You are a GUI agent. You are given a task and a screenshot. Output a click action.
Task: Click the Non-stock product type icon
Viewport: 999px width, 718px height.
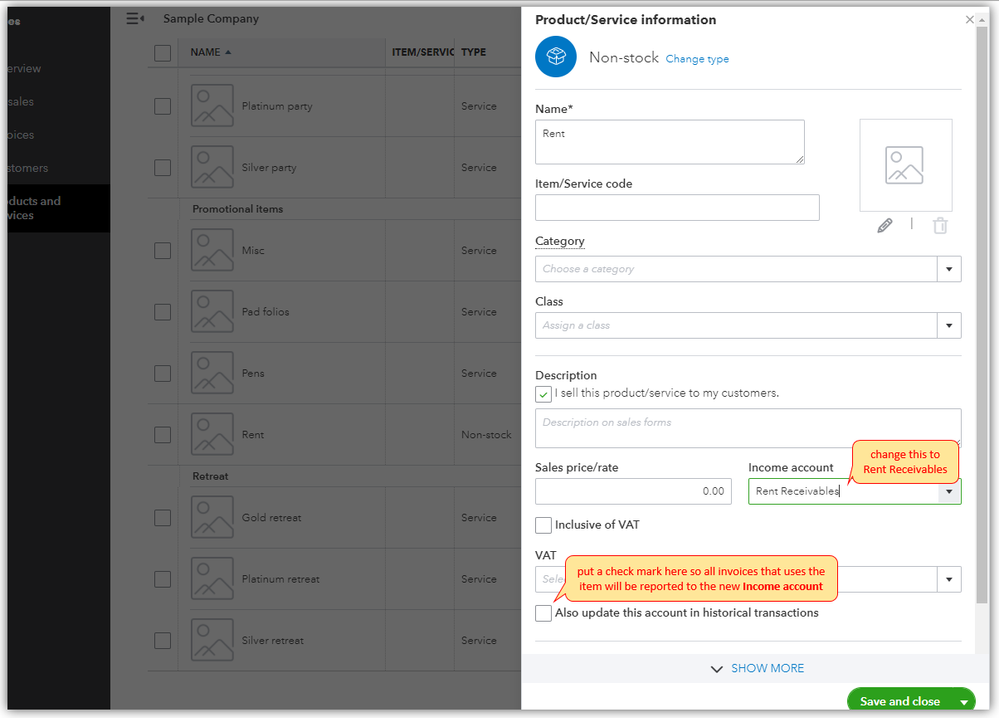coord(556,57)
